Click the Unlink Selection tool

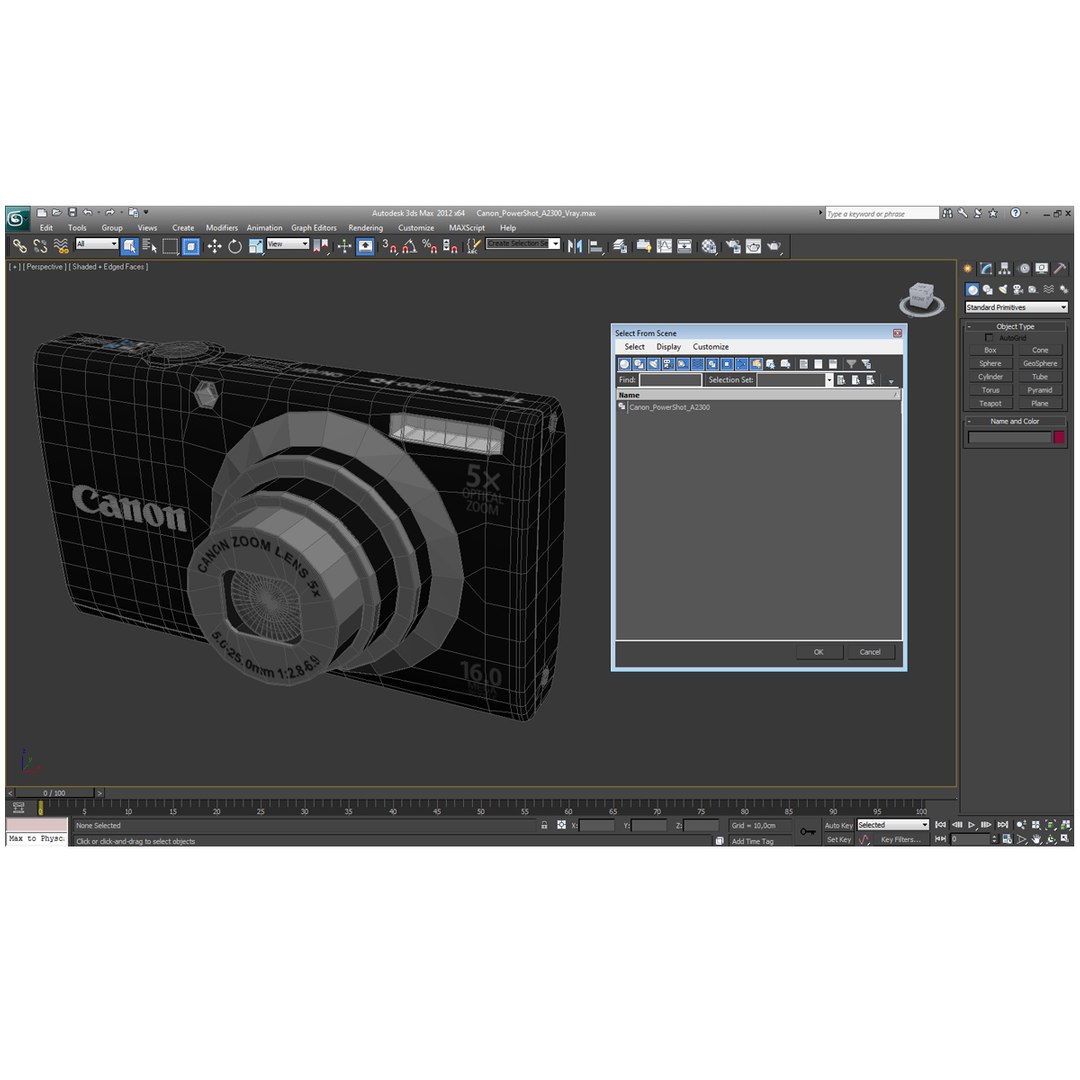coord(40,246)
